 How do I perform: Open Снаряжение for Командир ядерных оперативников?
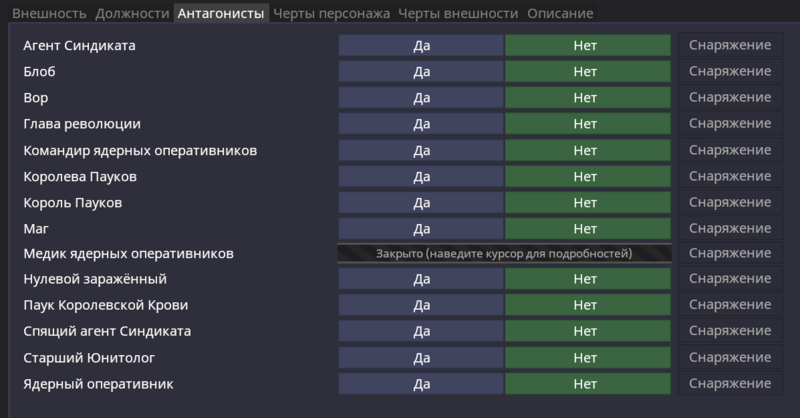click(x=730, y=150)
